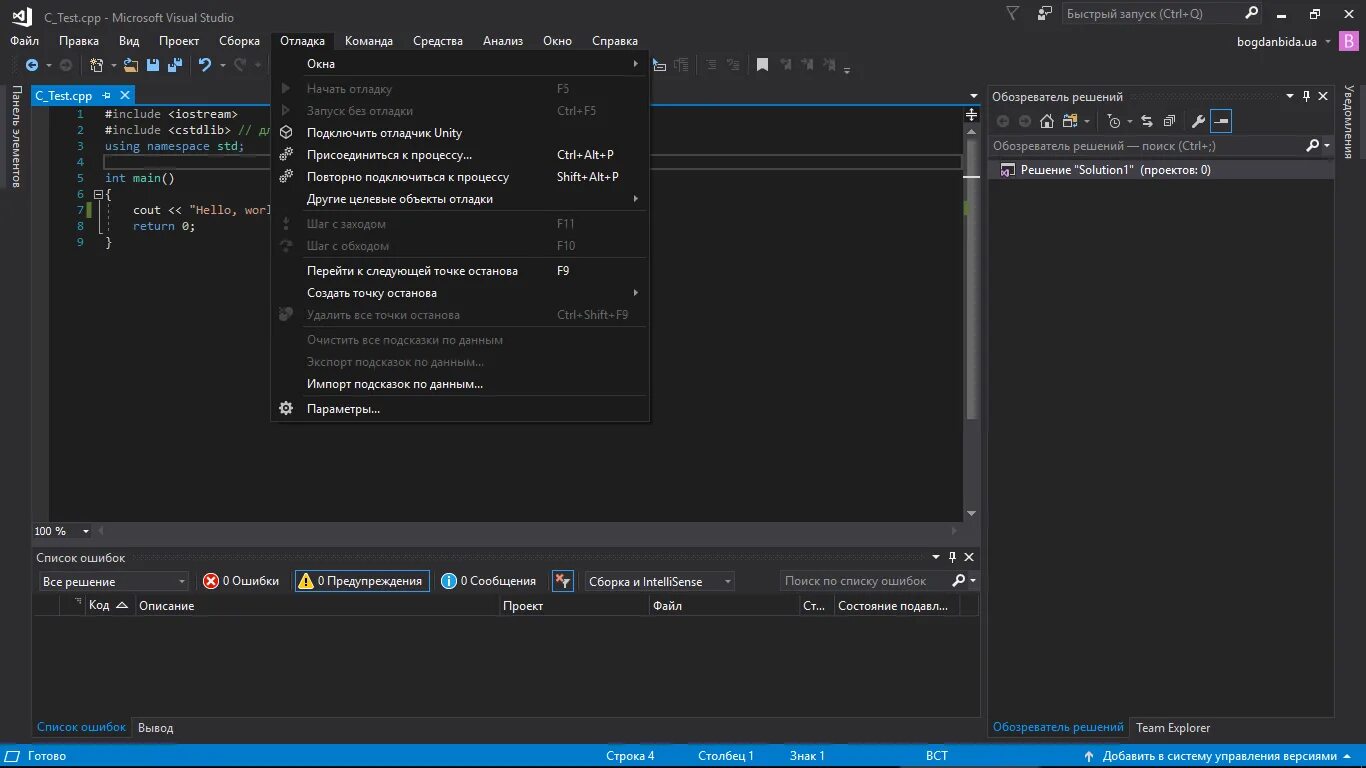Toggle the 0 Сообщения messages filter
Viewport: 1366px width, 768px height.
point(489,581)
